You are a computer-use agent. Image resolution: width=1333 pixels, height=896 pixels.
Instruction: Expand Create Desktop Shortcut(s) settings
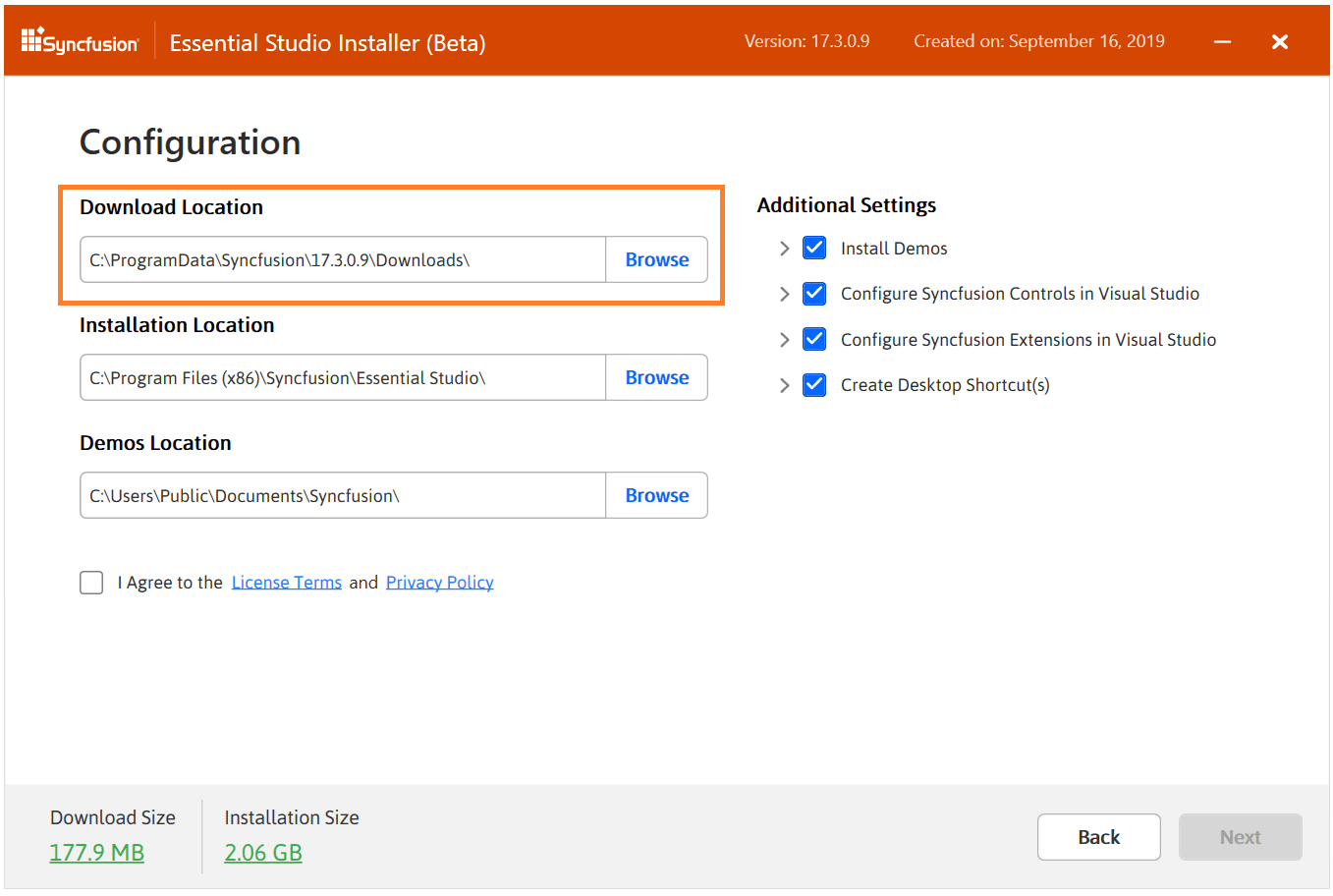[784, 385]
